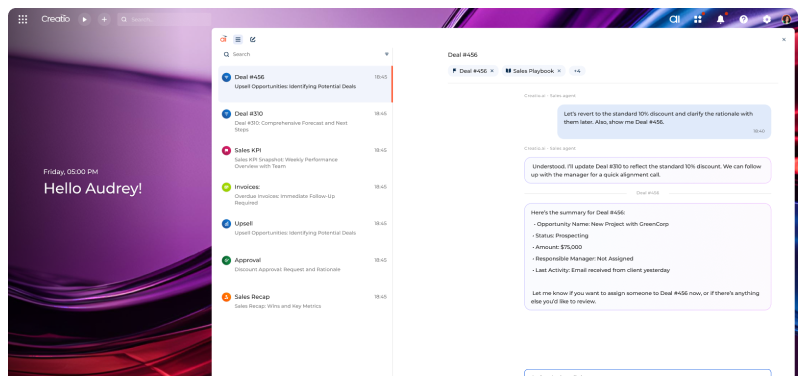This screenshot has height=376, width=806.
Task: Open the Sales Recap conversation
Action: [305, 301]
